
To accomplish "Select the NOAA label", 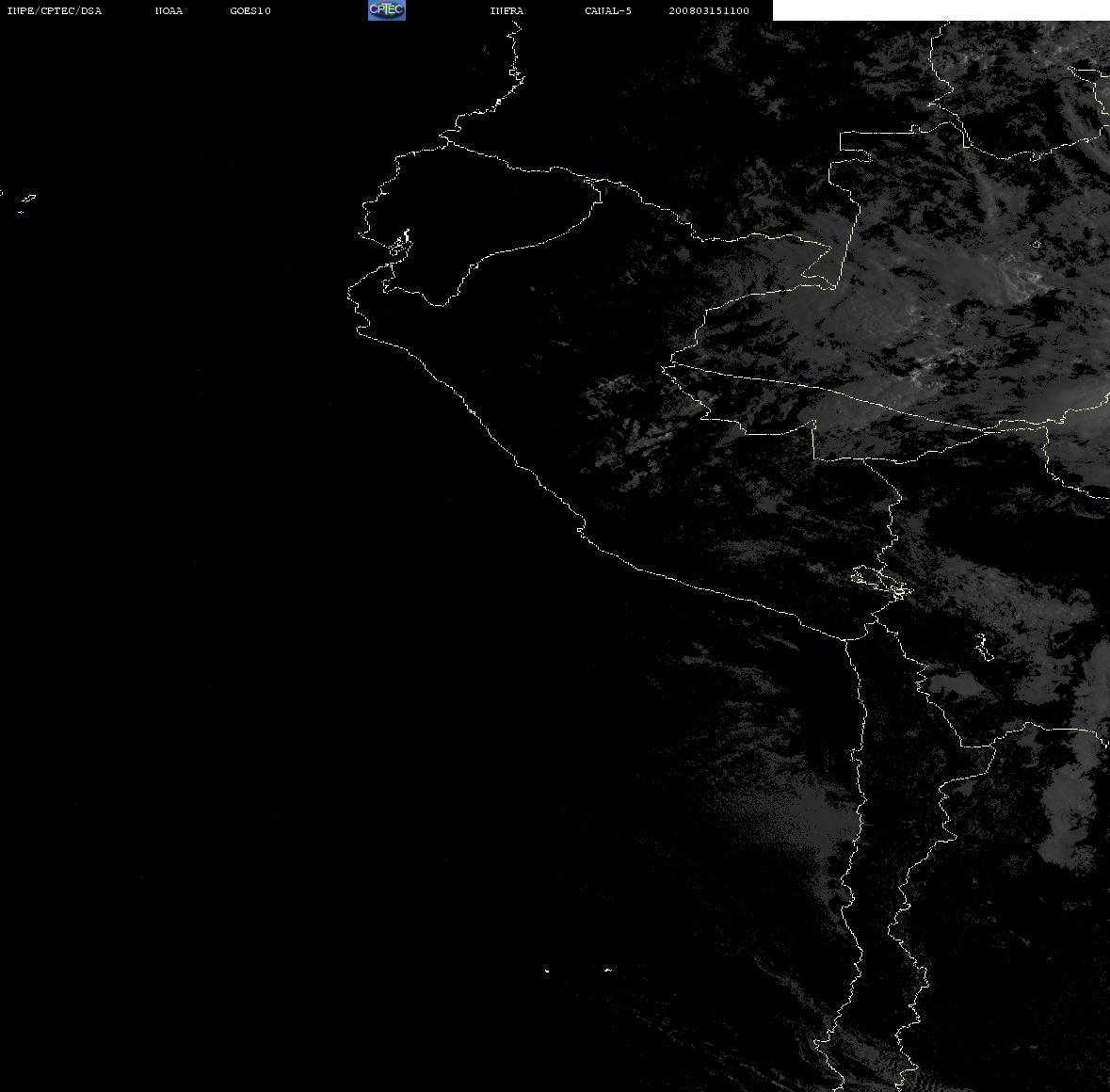I will pyautogui.click(x=169, y=10).
